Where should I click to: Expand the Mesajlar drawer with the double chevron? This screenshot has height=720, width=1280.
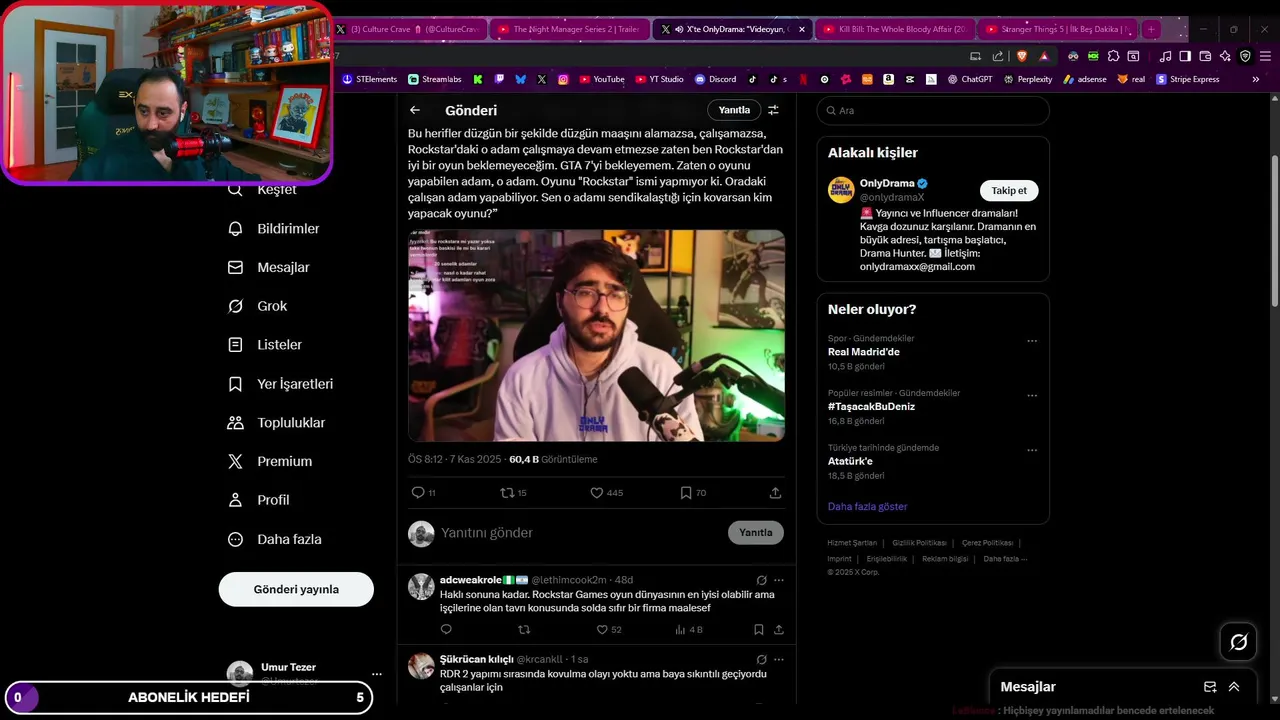click(x=1234, y=687)
